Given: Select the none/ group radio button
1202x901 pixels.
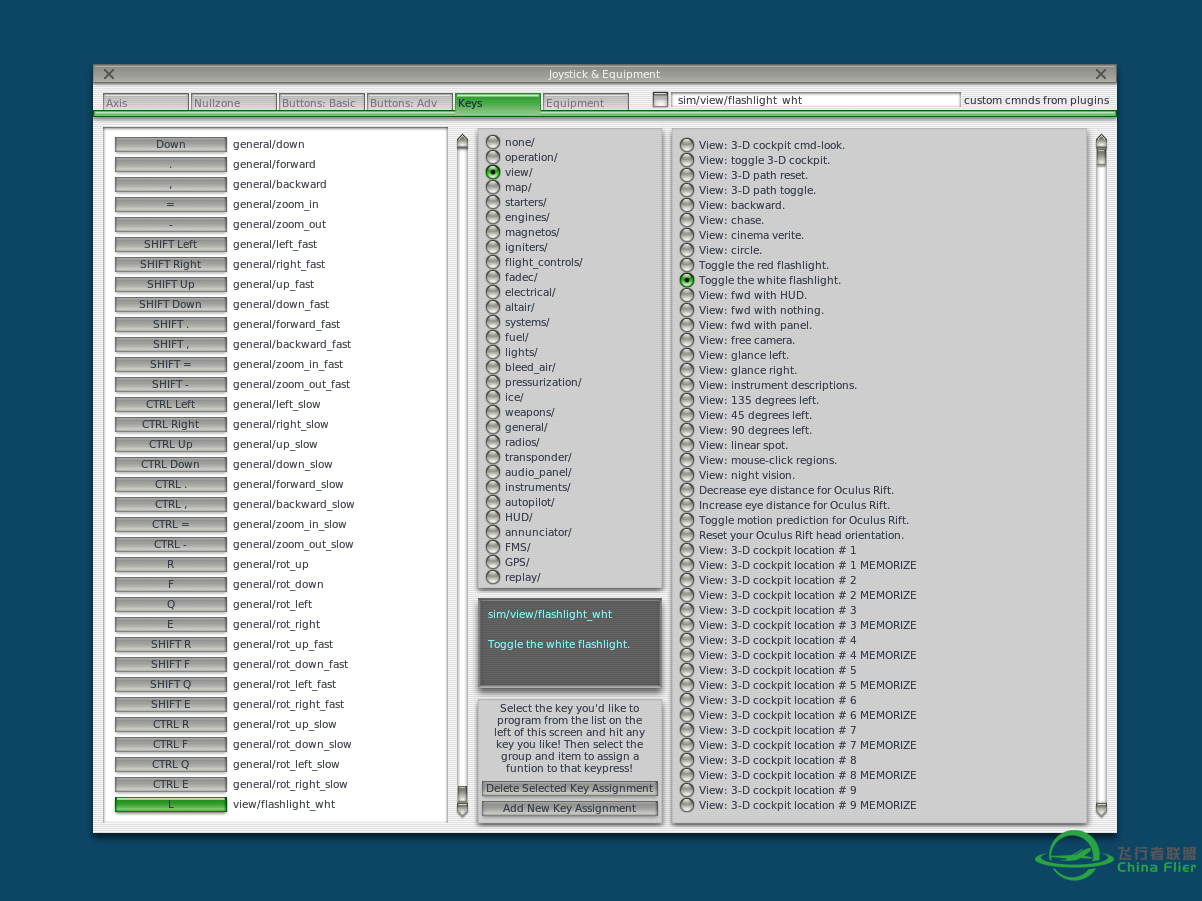Looking at the screenshot, I should coord(493,142).
